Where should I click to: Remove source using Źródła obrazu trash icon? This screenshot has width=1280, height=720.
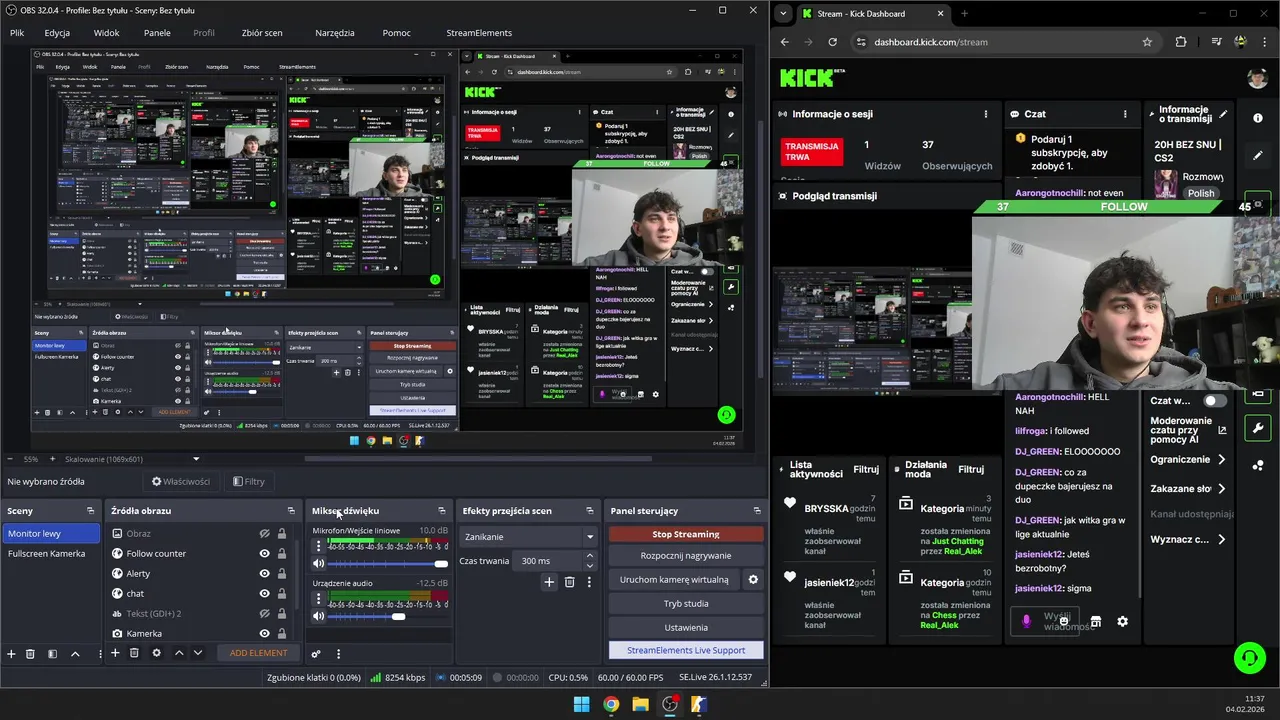[x=135, y=653]
